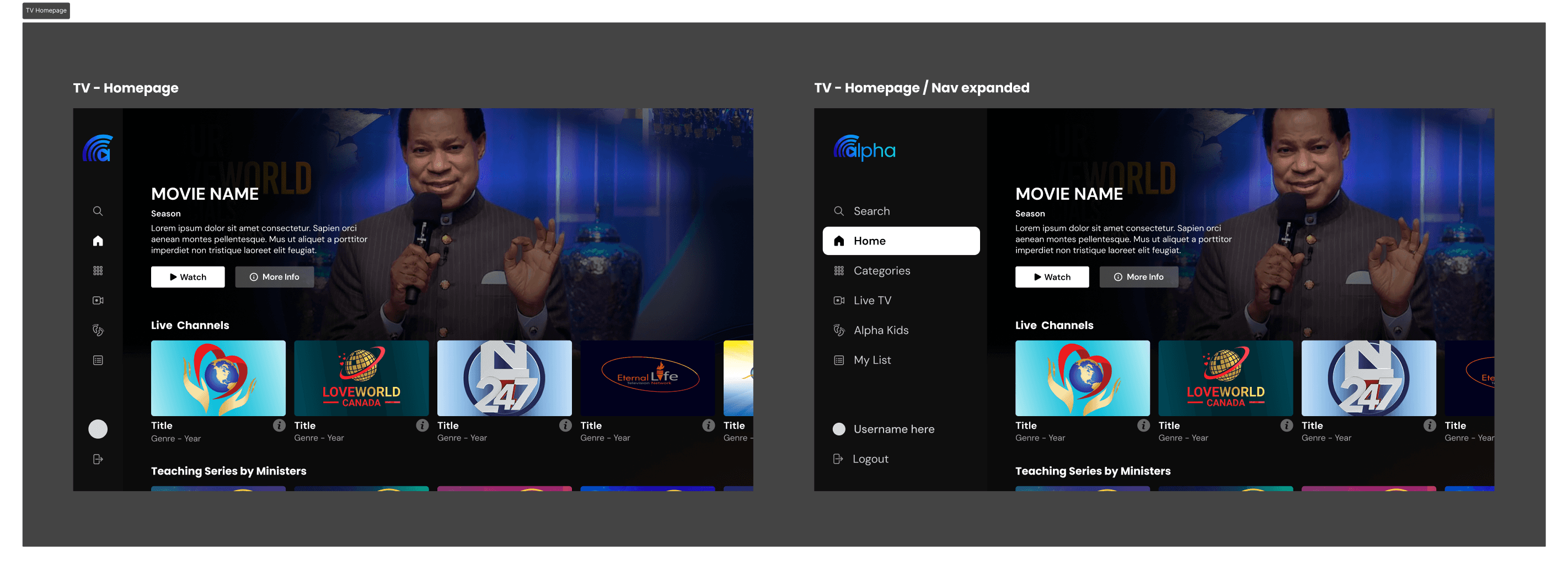Click More Info button on Nav expanded frame

1139,276
